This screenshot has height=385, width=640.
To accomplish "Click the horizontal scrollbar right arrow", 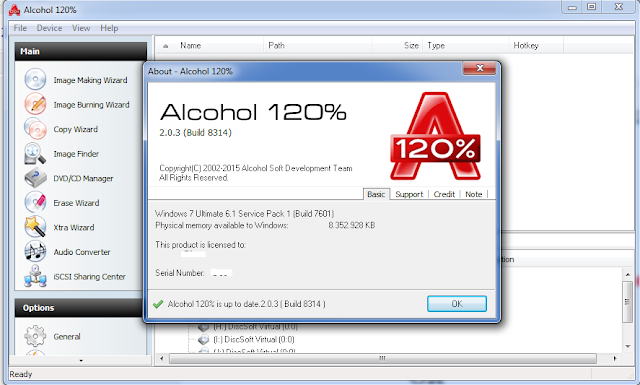I will (615, 358).
